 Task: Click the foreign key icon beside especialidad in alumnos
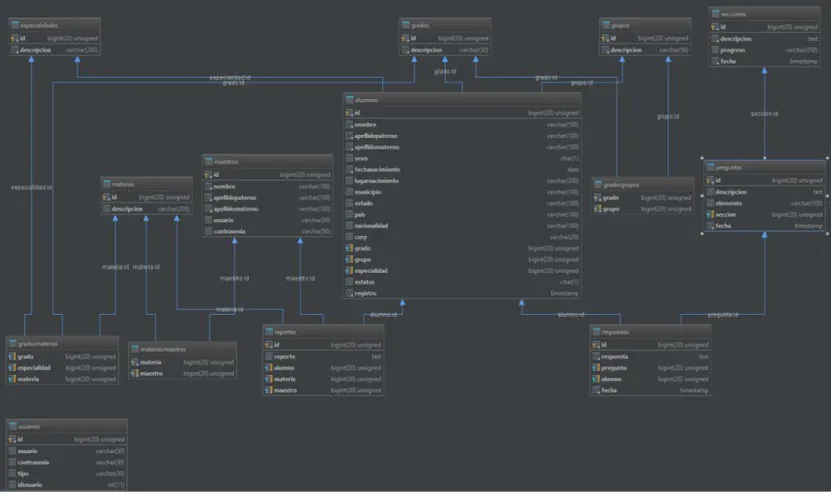coord(349,271)
